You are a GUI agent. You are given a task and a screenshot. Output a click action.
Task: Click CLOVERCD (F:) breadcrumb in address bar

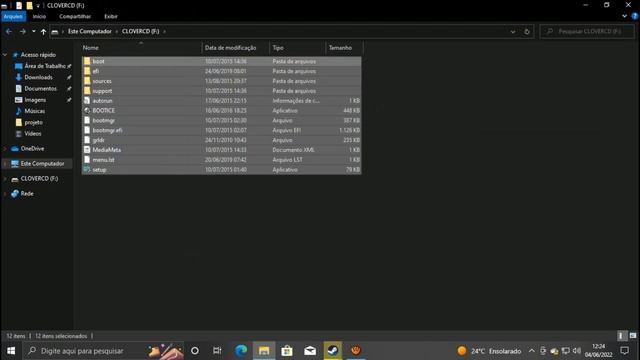(x=140, y=31)
